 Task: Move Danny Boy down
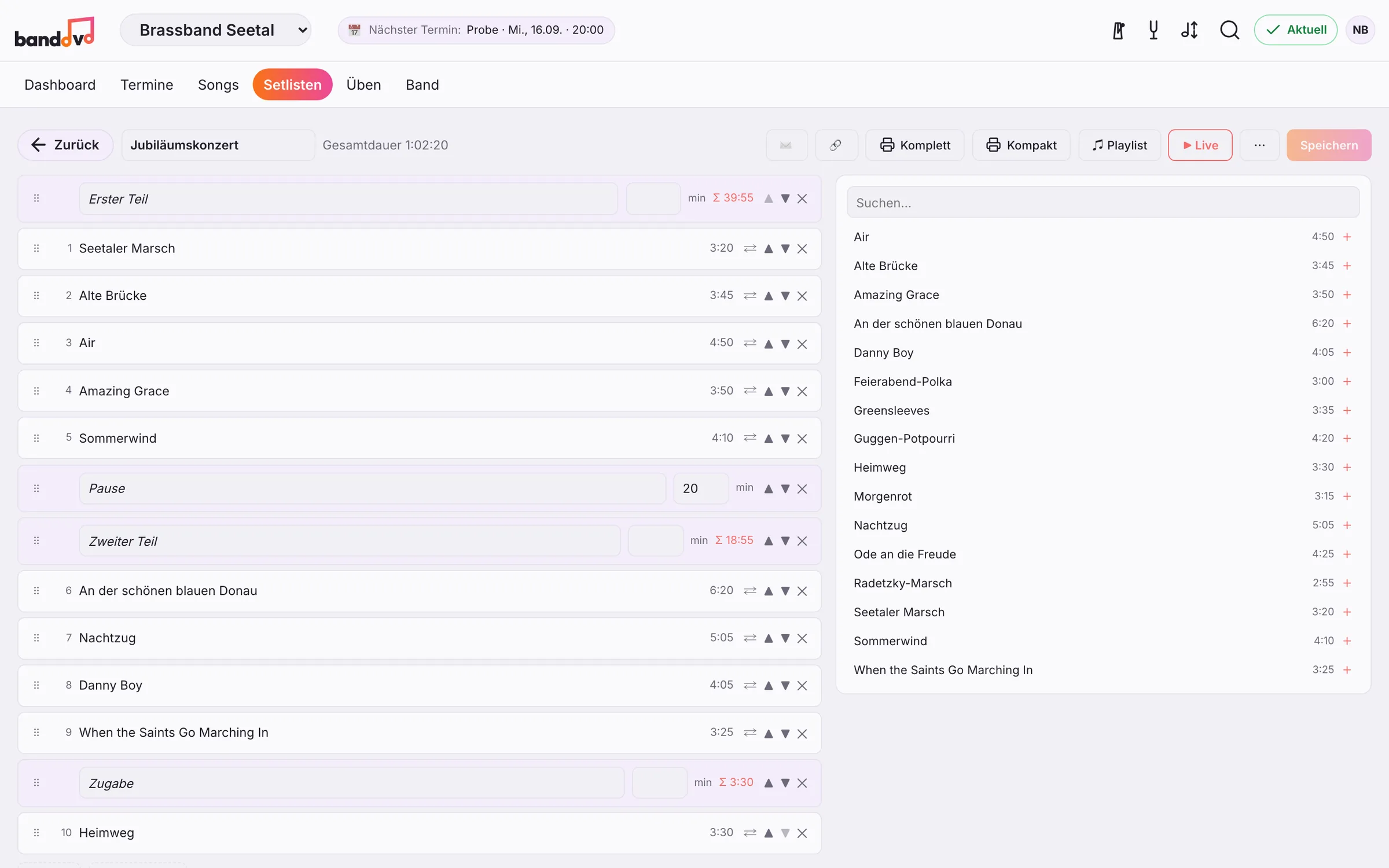[x=785, y=686]
